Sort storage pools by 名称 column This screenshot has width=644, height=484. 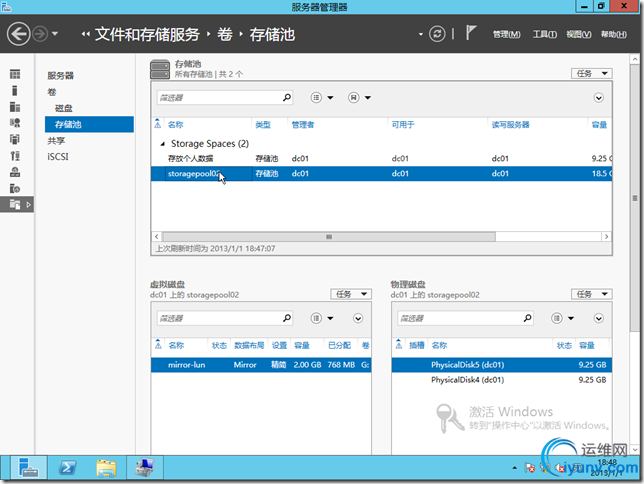tap(175, 125)
